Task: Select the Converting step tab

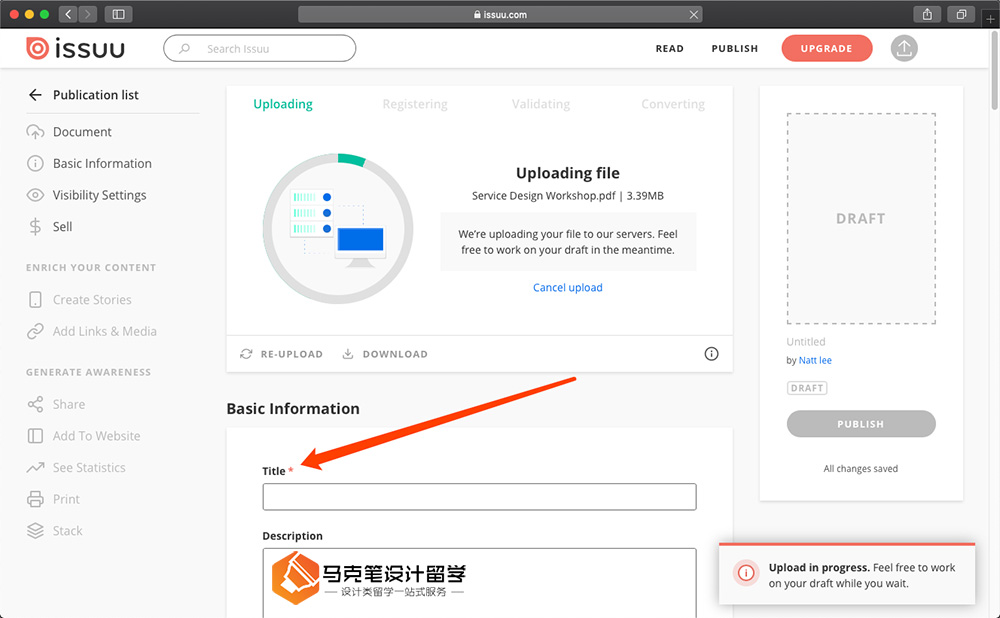Action: pyautogui.click(x=673, y=104)
